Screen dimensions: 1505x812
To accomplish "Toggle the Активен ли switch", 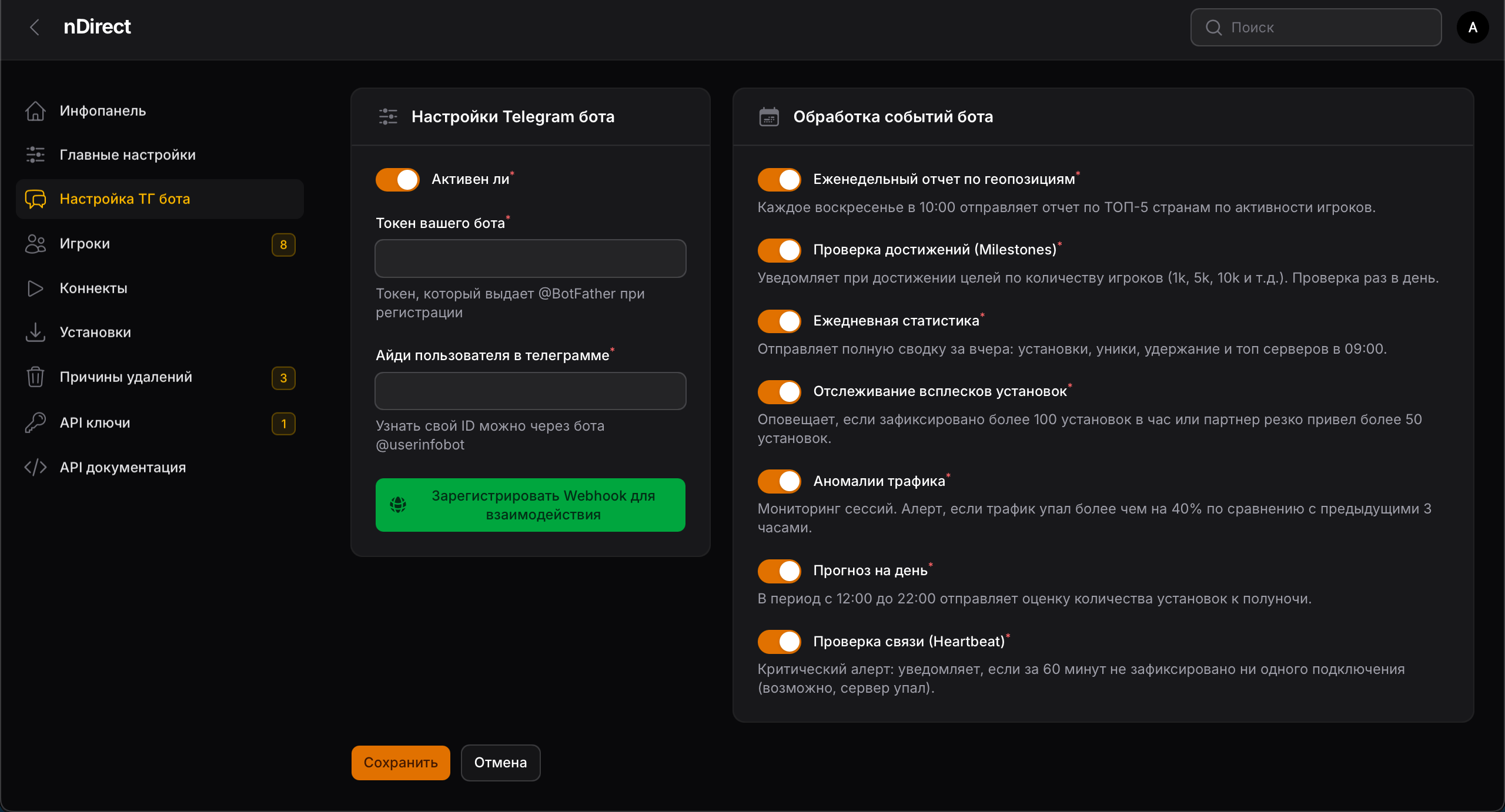I will point(397,180).
